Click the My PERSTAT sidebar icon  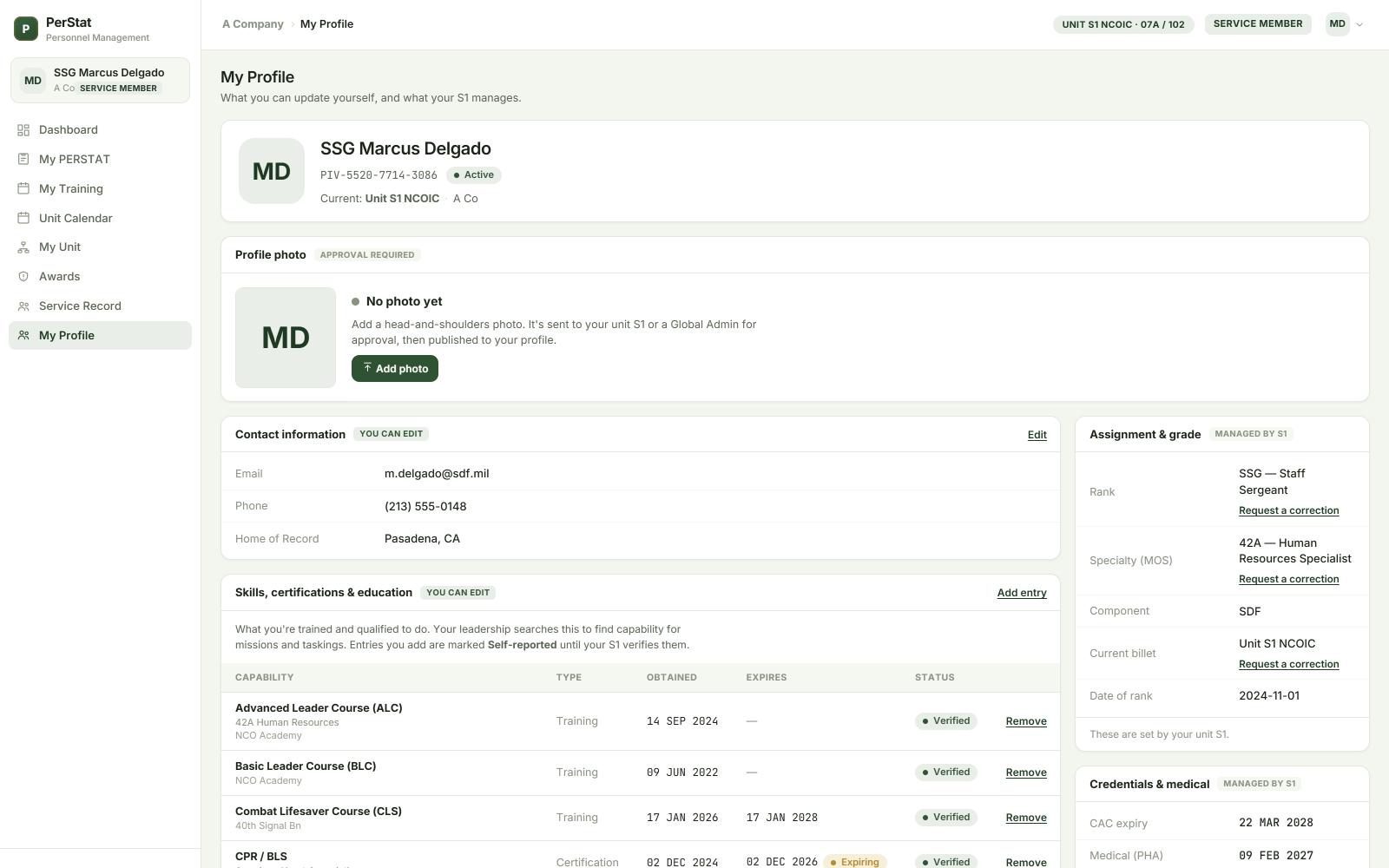pyautogui.click(x=23, y=160)
